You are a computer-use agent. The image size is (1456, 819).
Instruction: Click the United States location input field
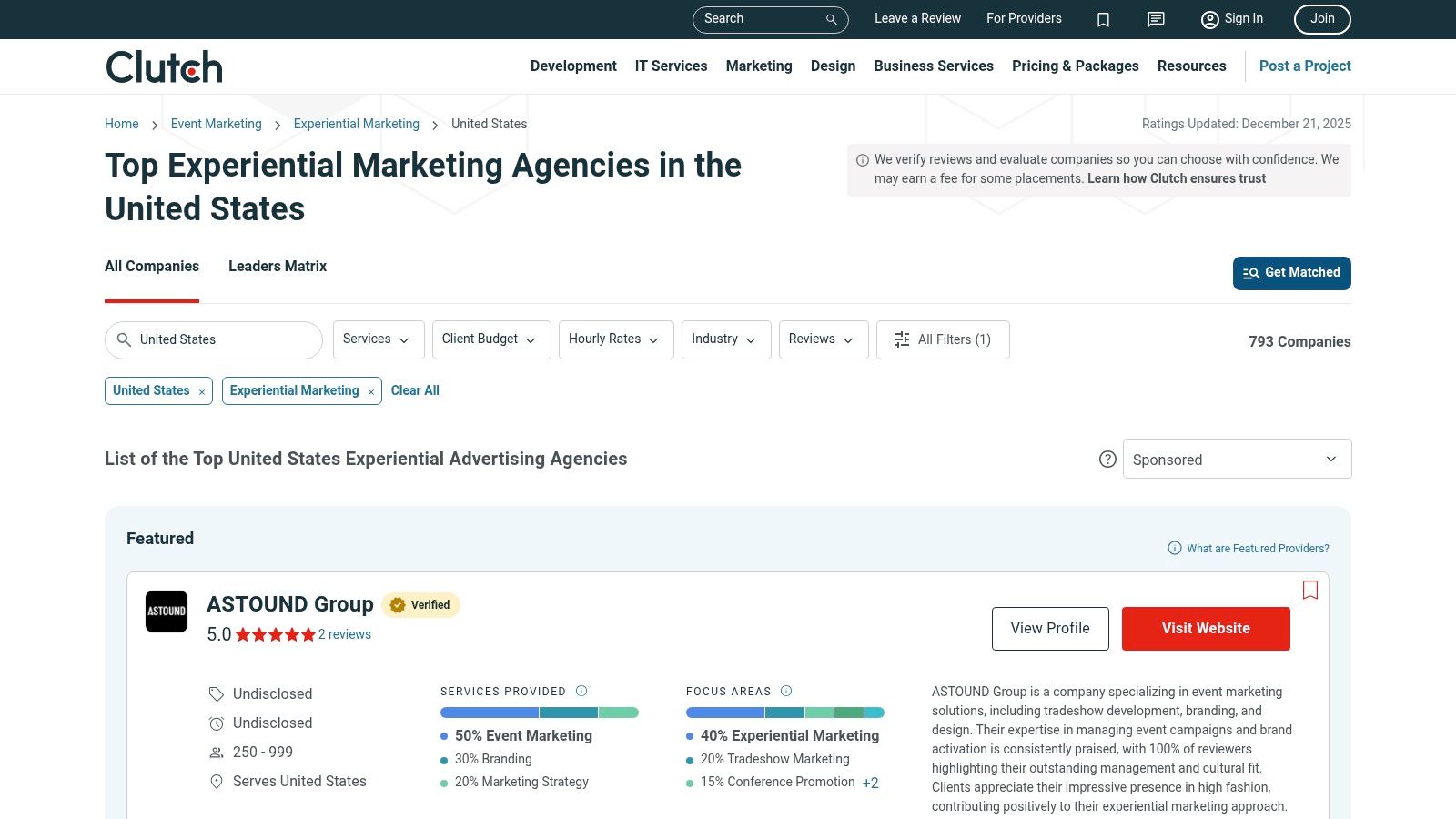point(214,339)
